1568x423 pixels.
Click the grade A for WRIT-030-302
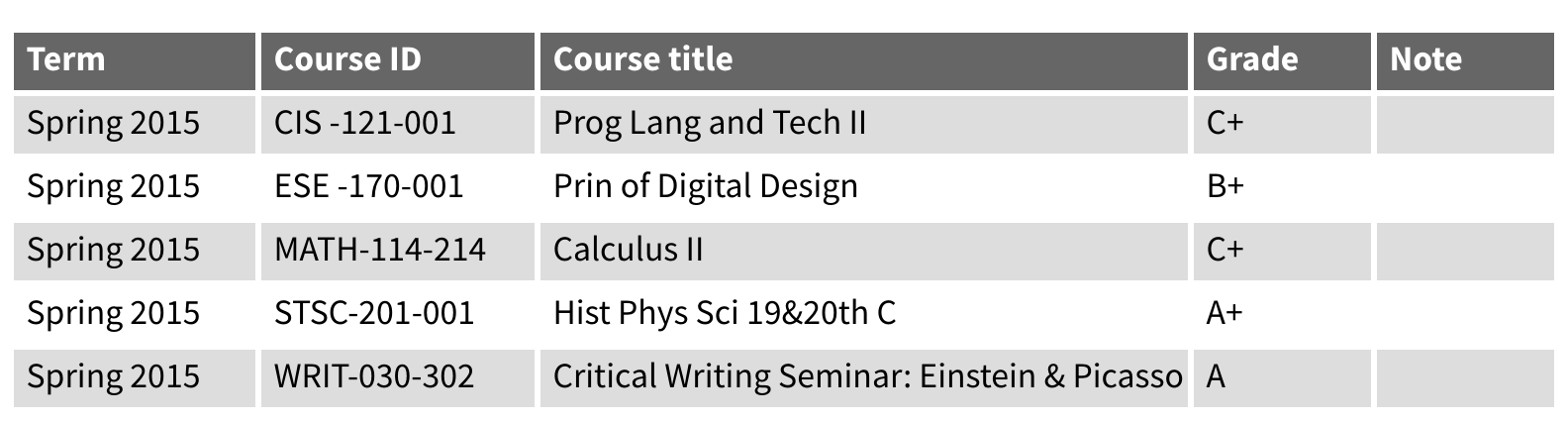1217,376
